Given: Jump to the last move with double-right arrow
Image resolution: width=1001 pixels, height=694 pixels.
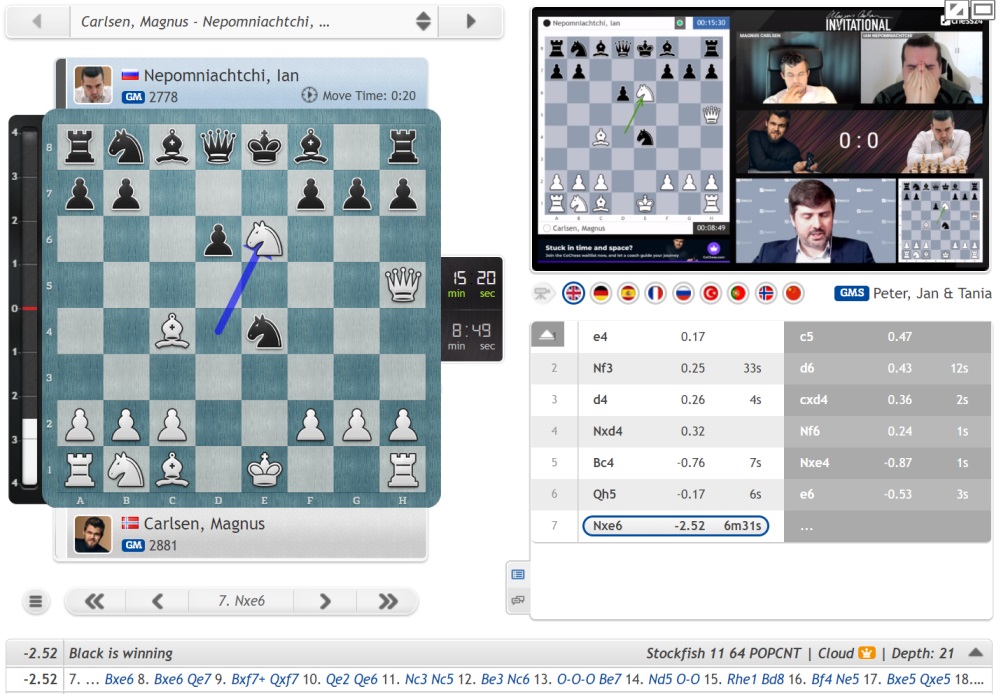Looking at the screenshot, I should [388, 601].
